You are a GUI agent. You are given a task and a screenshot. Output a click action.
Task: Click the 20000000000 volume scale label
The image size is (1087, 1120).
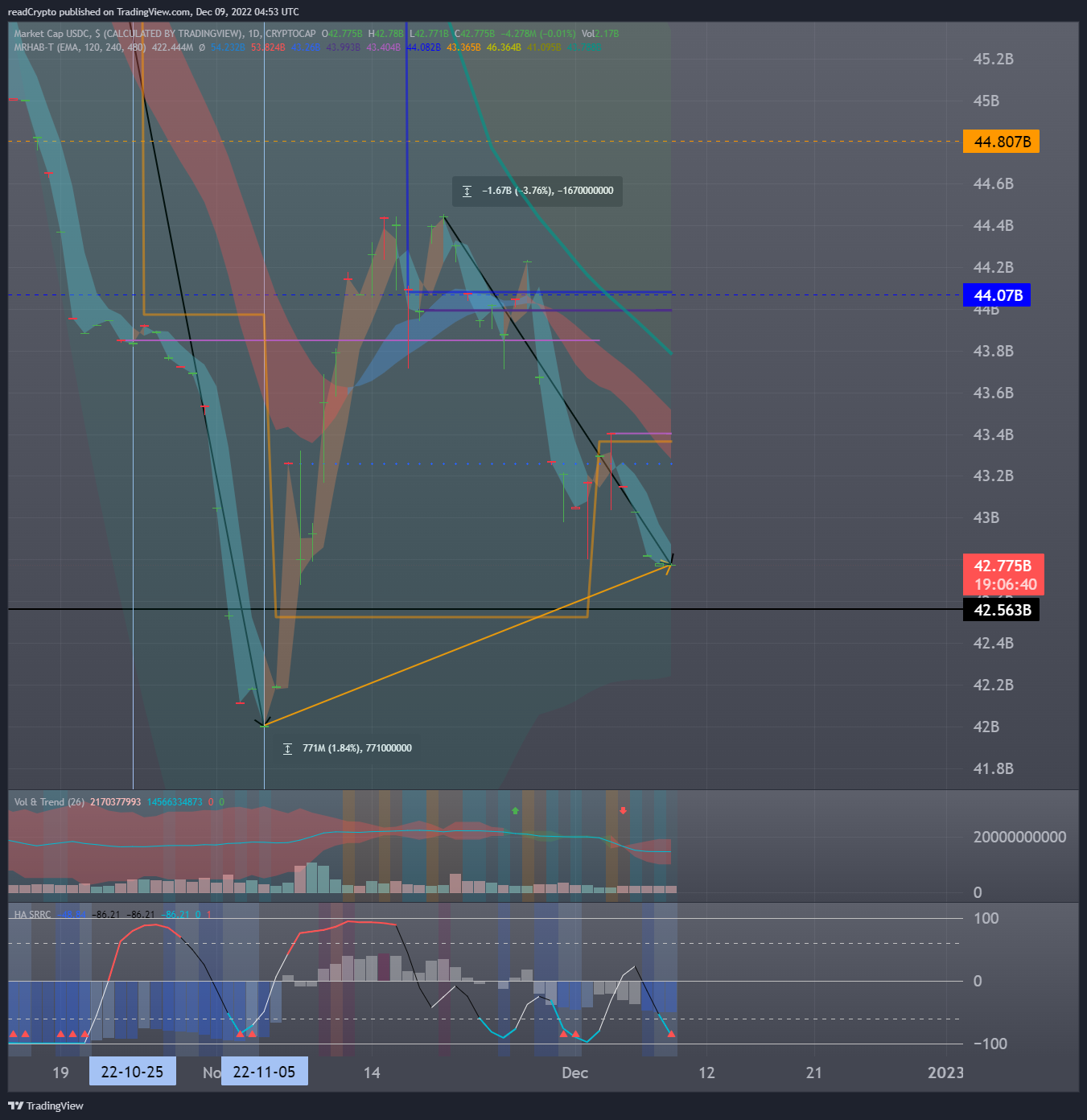1019,837
